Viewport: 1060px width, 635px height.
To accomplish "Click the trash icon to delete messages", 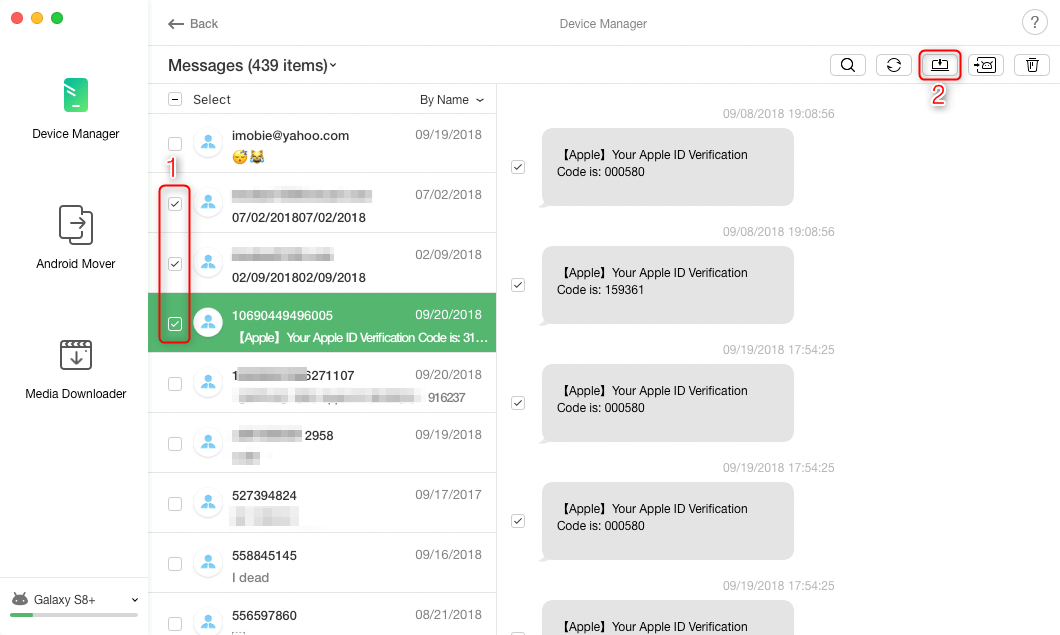I will (x=1031, y=64).
